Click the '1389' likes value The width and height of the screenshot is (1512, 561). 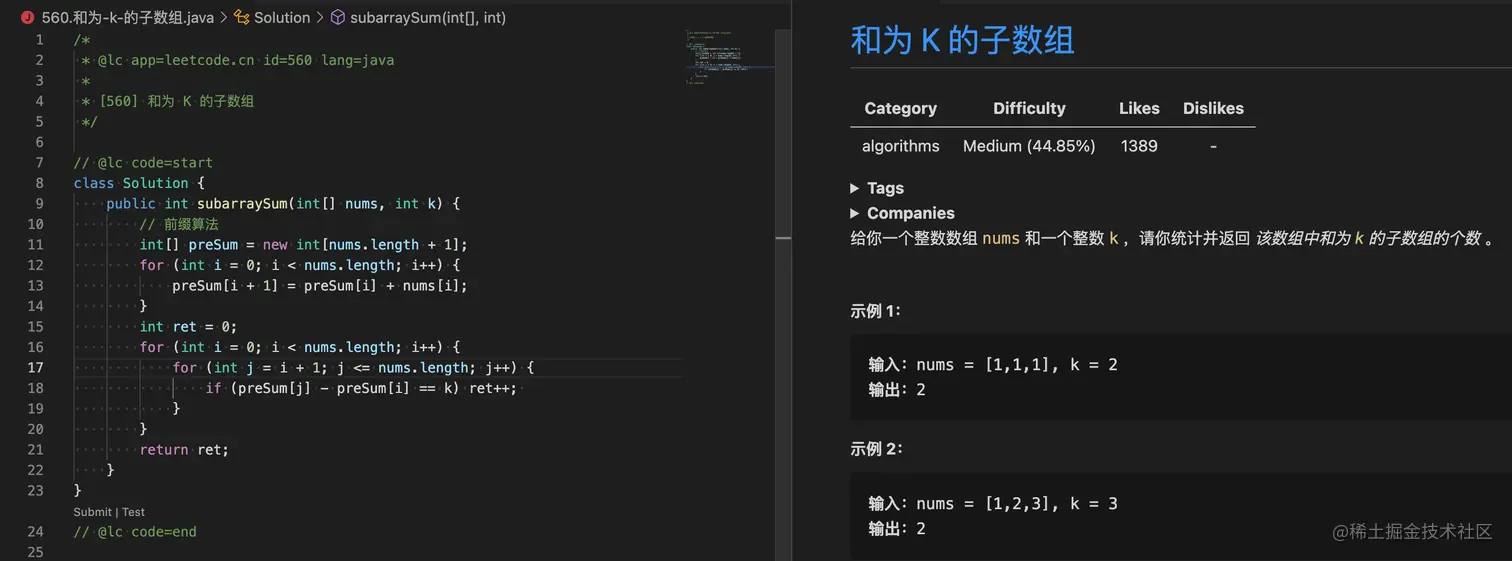click(x=1139, y=146)
